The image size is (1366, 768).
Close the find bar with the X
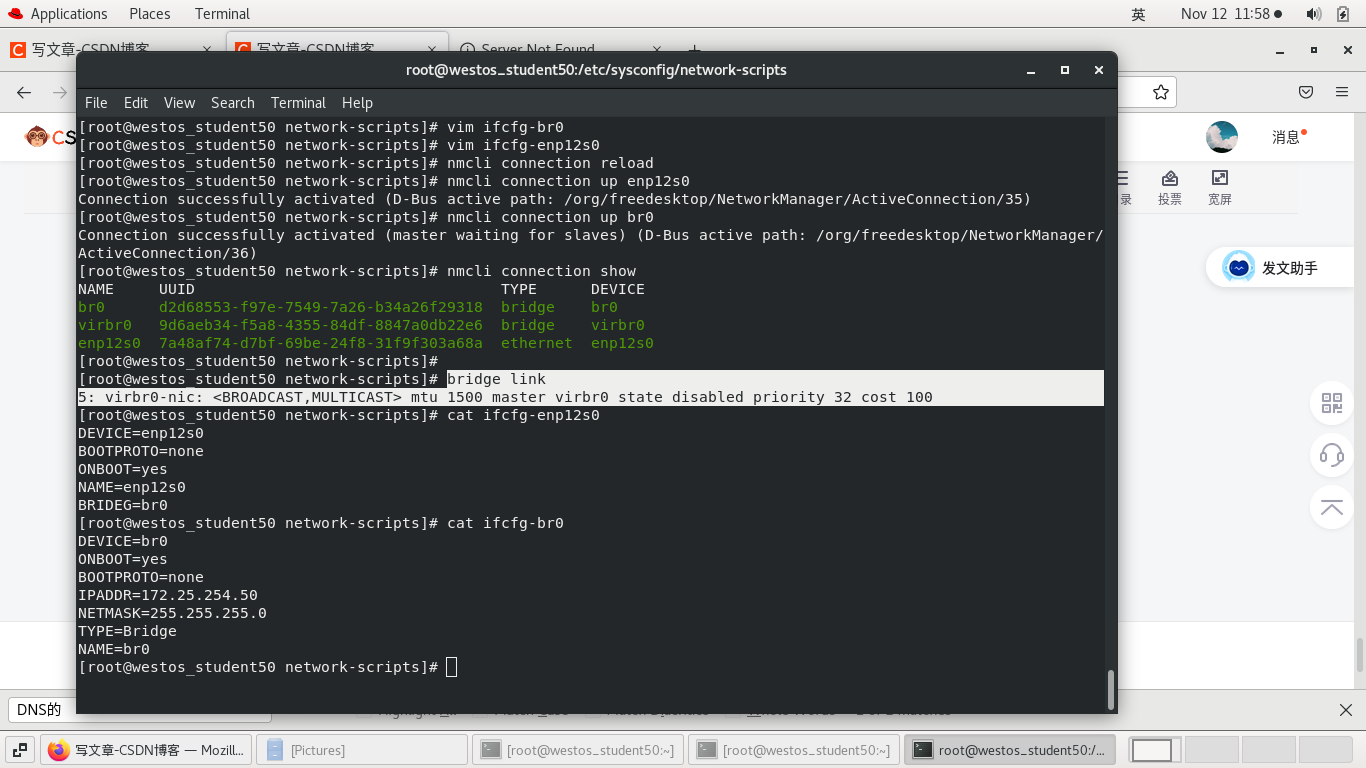pyautogui.click(x=1345, y=710)
